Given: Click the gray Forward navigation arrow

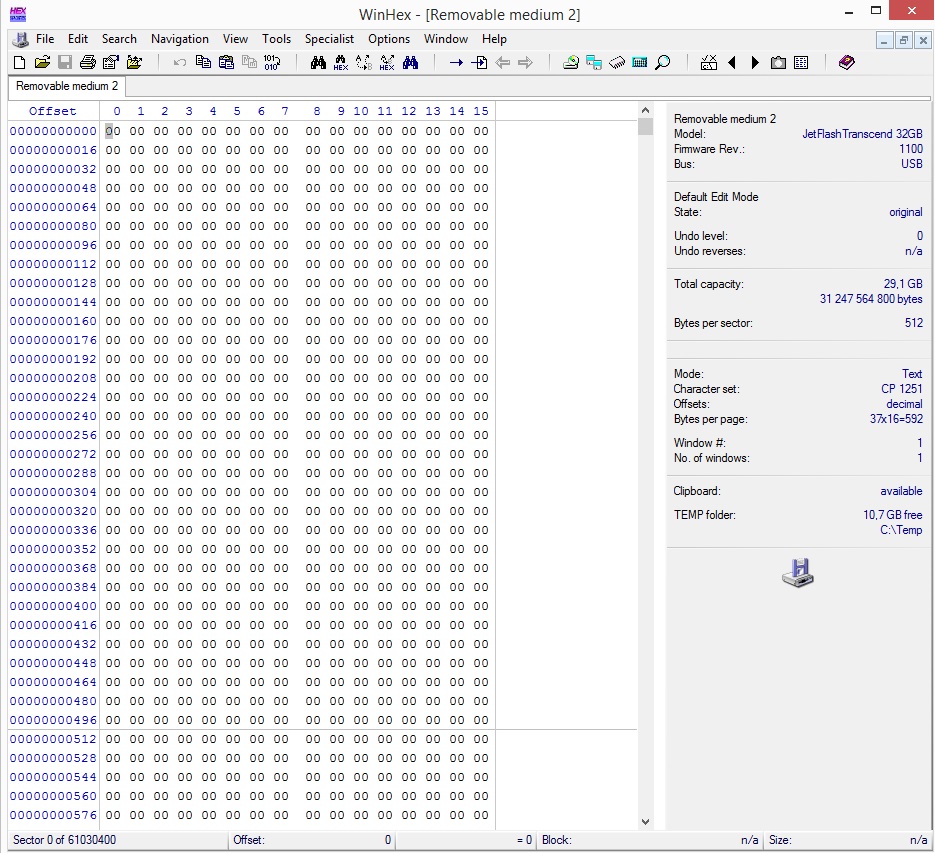Looking at the screenshot, I should [x=525, y=63].
